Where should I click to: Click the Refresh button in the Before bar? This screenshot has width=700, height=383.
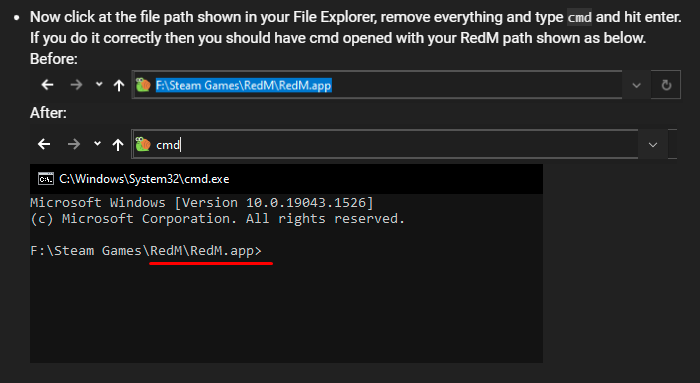(666, 85)
